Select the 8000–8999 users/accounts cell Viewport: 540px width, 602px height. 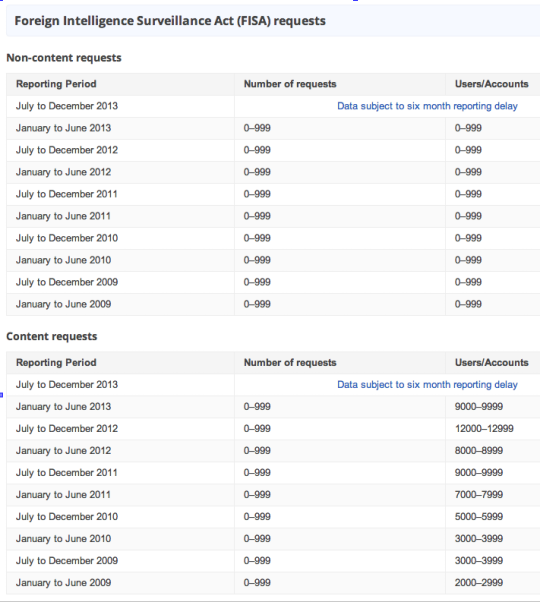point(479,450)
